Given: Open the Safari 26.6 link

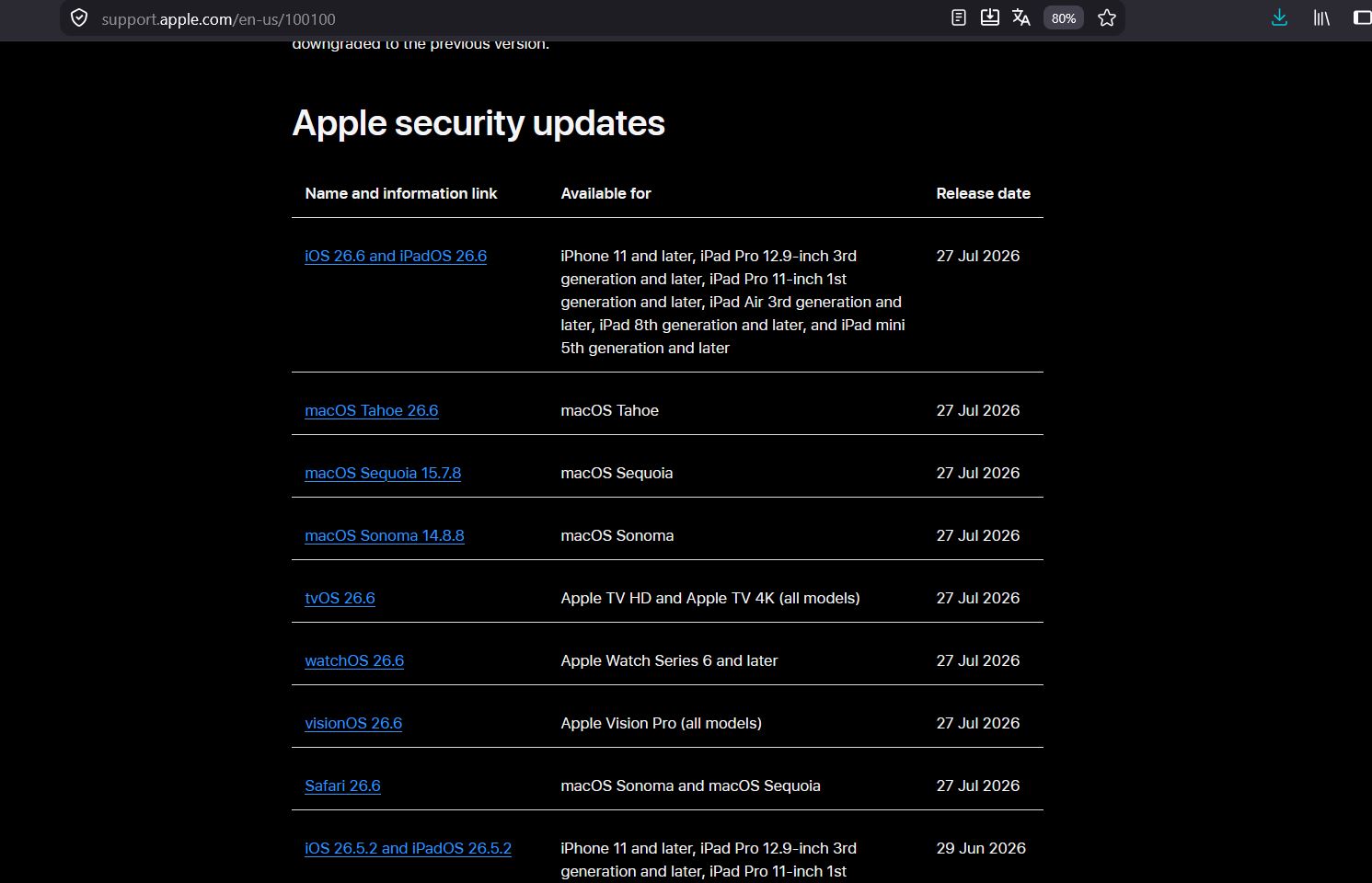Looking at the screenshot, I should point(342,786).
